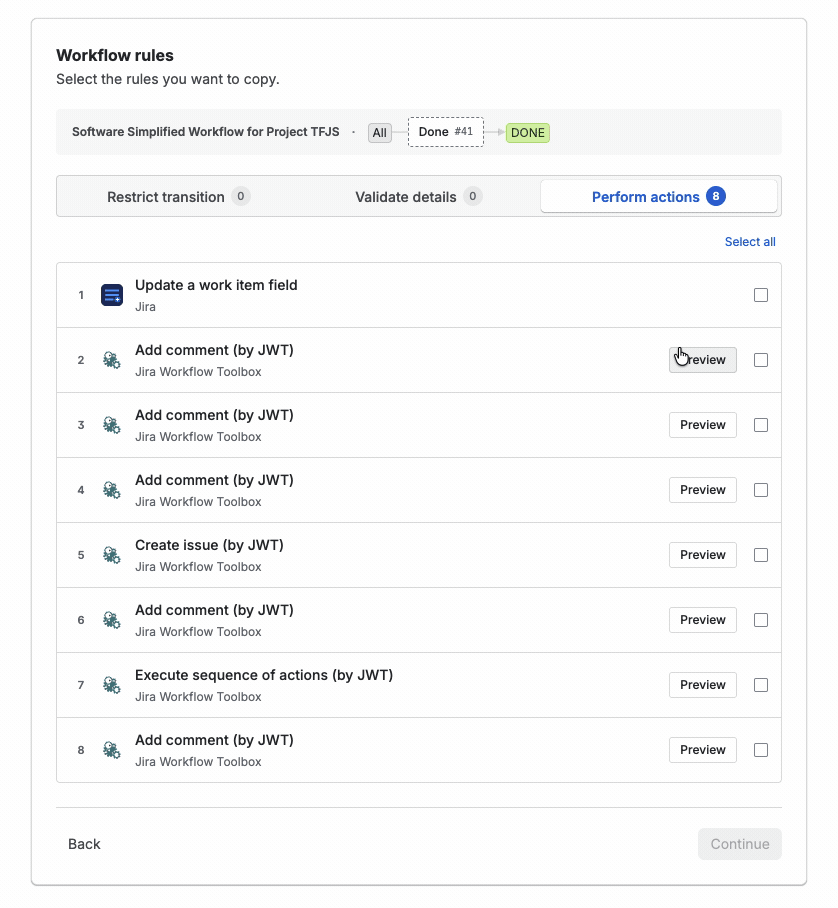Tick the Create issue (by JWT) checkbox
838x908 pixels.
point(761,555)
